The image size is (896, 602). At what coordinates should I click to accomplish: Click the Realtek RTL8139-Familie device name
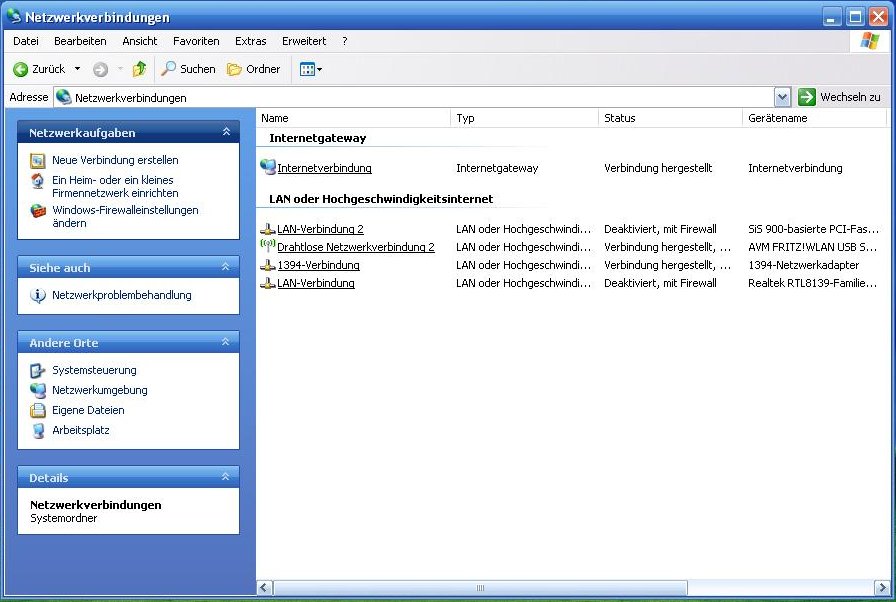tap(812, 283)
